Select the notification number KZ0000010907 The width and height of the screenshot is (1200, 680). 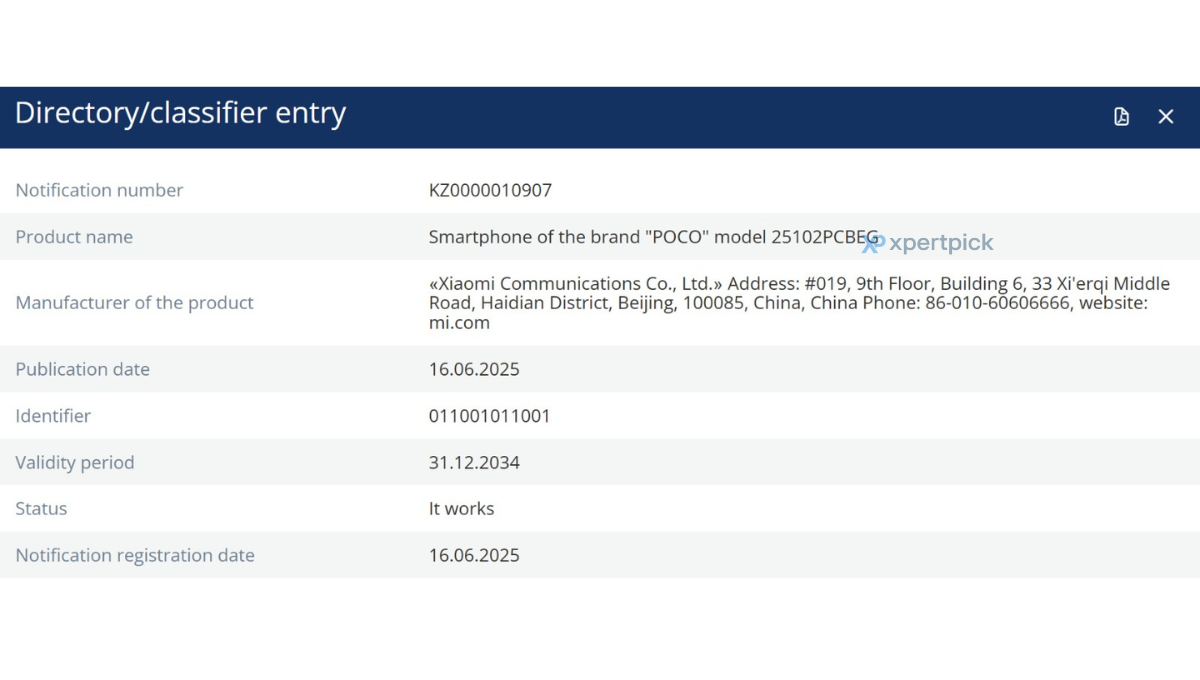point(490,190)
